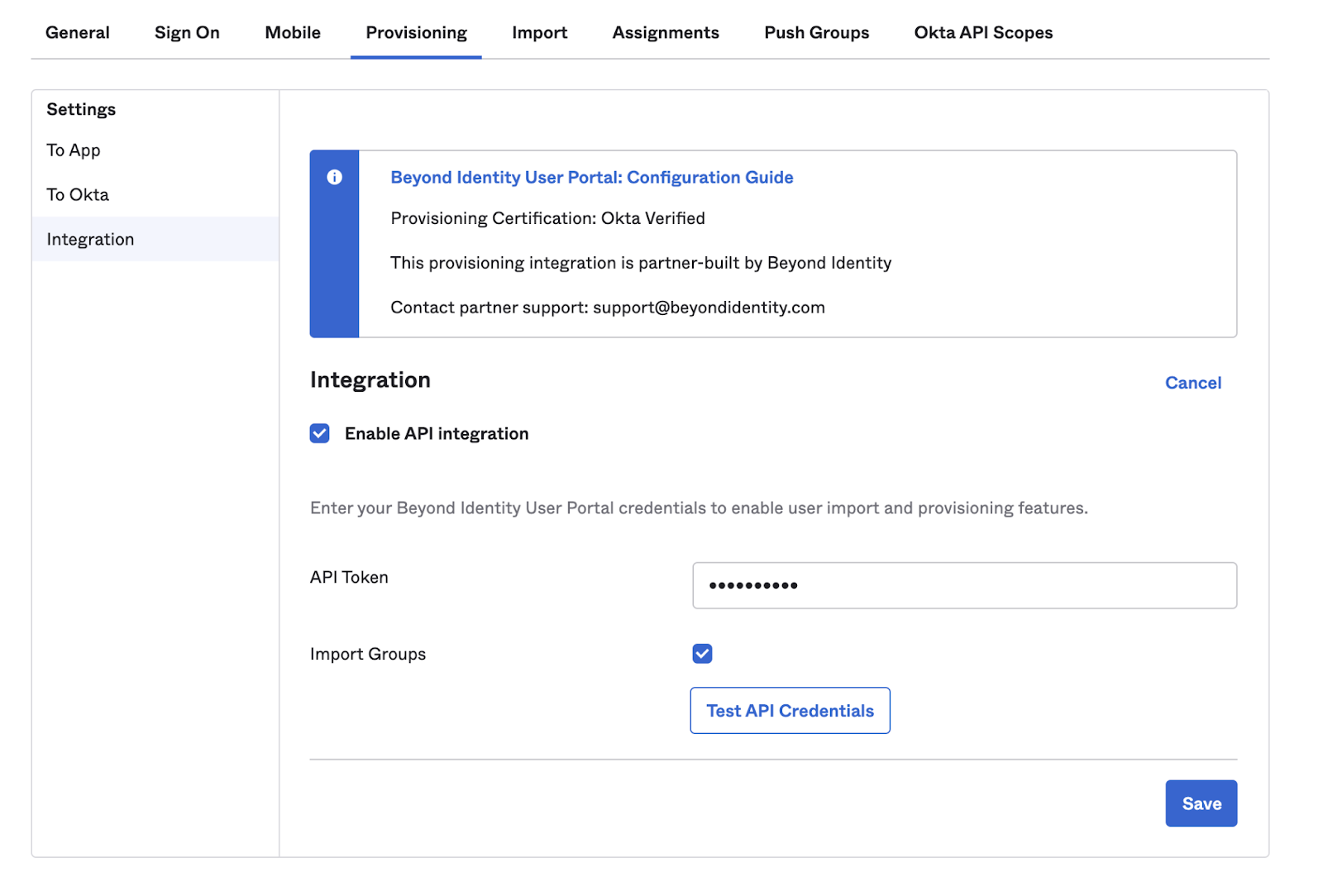Screen dimensions: 1323x896
Task: Go to the Mobile tab
Action: [x=293, y=33]
